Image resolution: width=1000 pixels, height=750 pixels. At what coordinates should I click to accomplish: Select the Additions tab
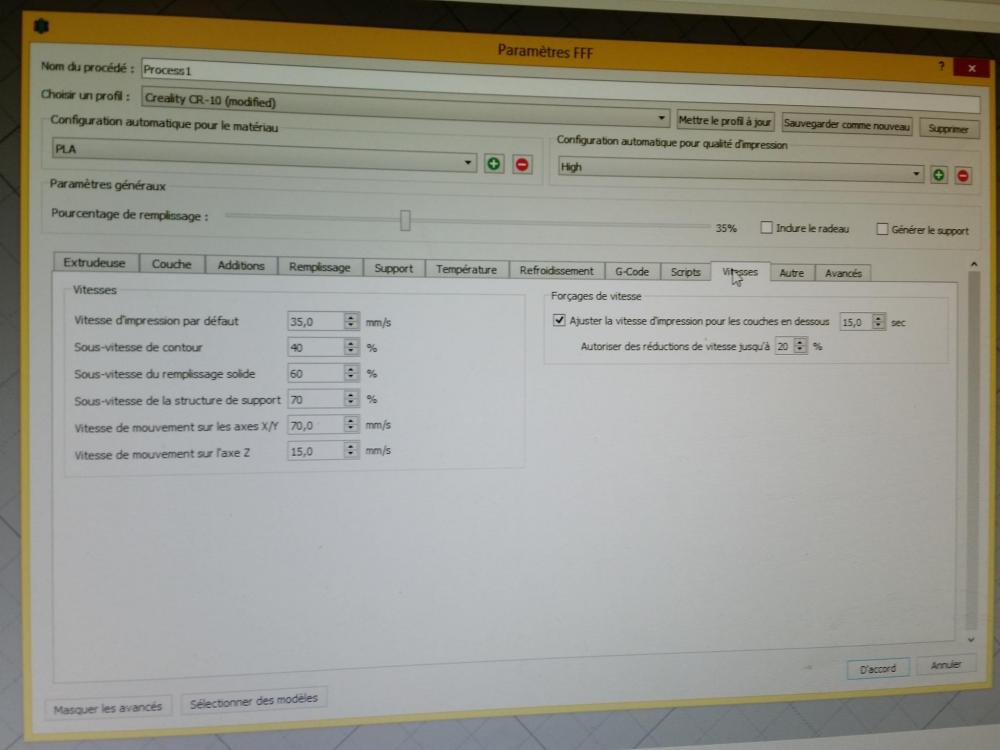pos(241,265)
